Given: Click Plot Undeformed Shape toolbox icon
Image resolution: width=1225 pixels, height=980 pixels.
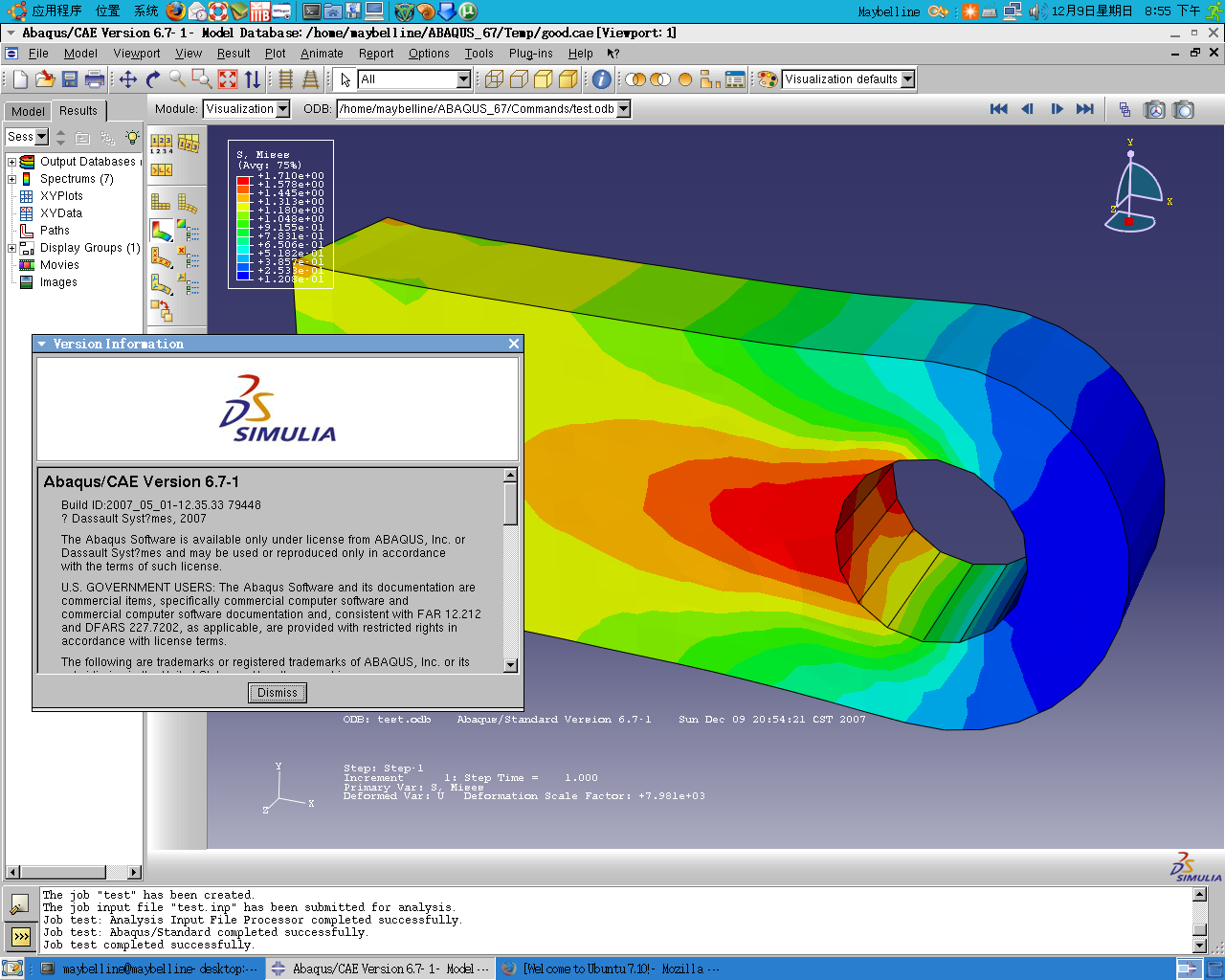Looking at the screenshot, I should (x=161, y=202).
